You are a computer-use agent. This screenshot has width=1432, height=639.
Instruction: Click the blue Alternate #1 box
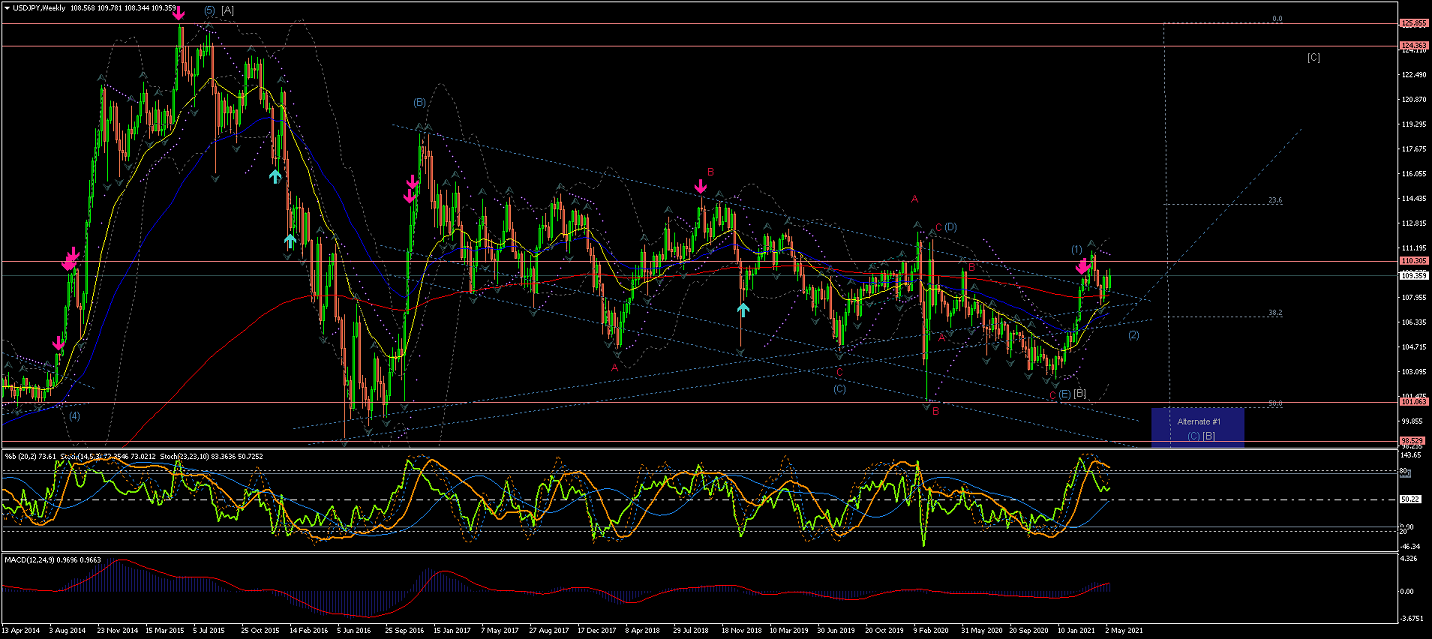1196,427
